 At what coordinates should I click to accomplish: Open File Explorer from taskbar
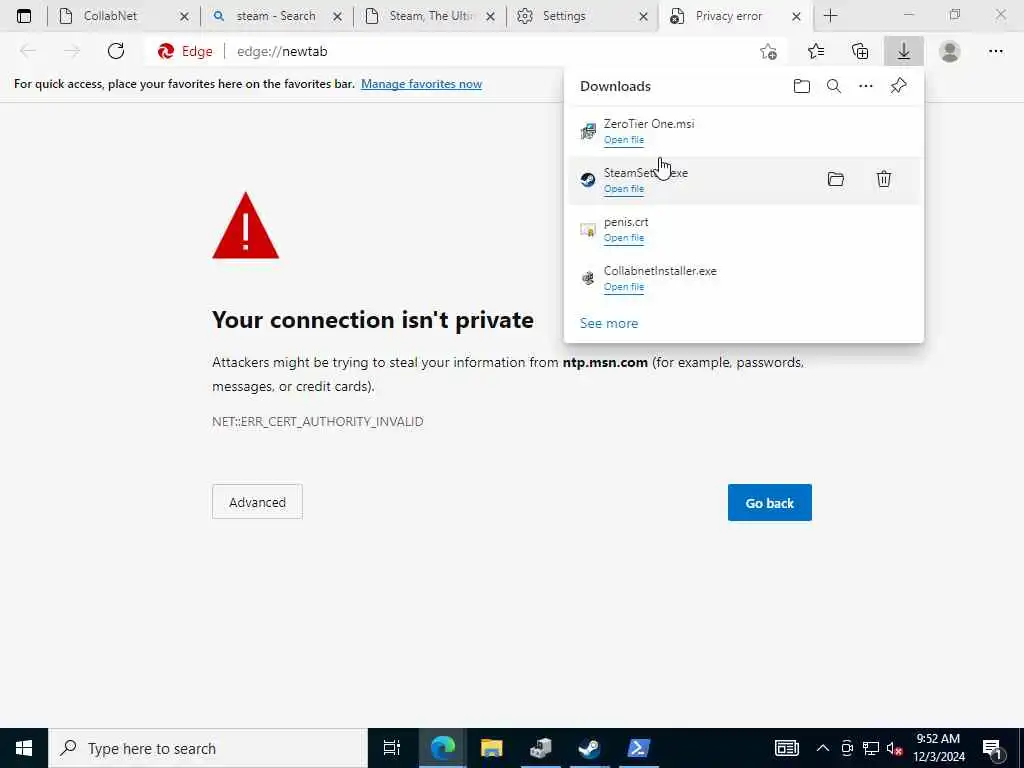tap(492, 748)
